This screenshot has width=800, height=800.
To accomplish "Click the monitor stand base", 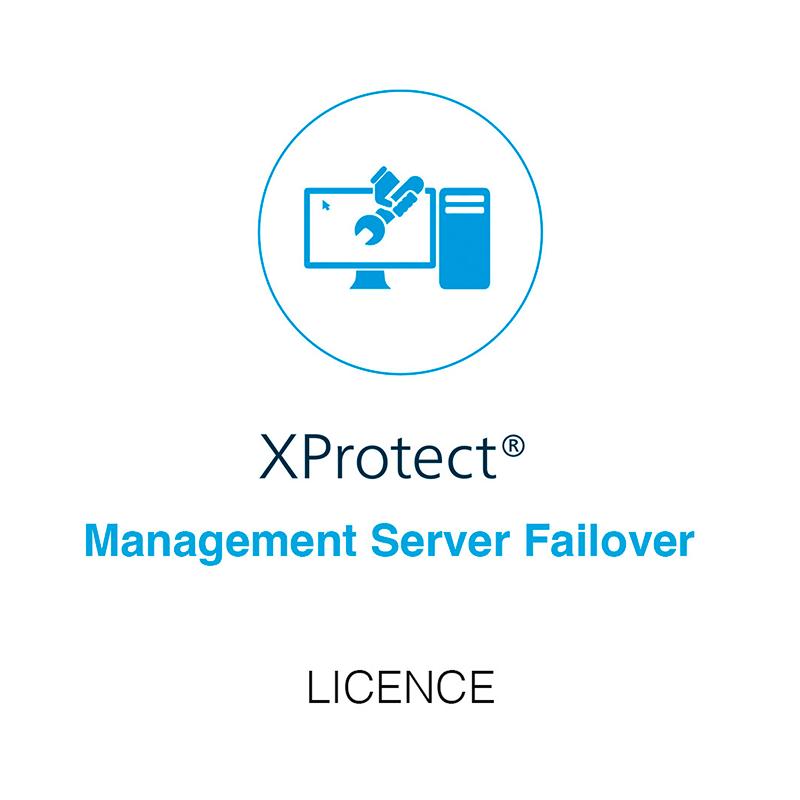I will pos(370,280).
